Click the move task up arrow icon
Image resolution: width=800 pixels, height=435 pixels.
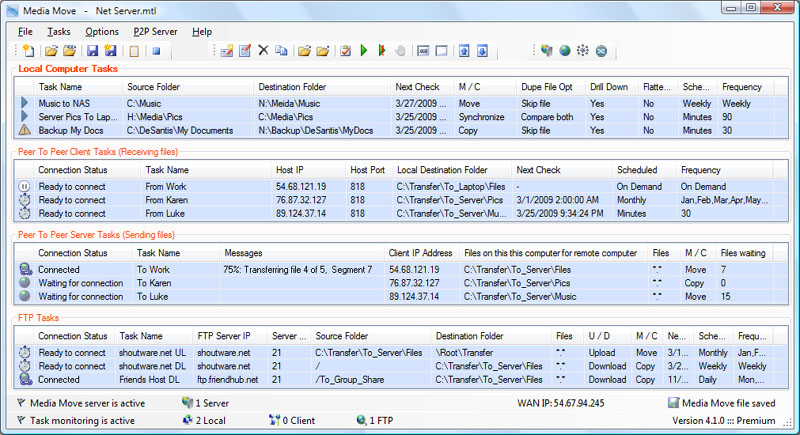click(x=463, y=50)
